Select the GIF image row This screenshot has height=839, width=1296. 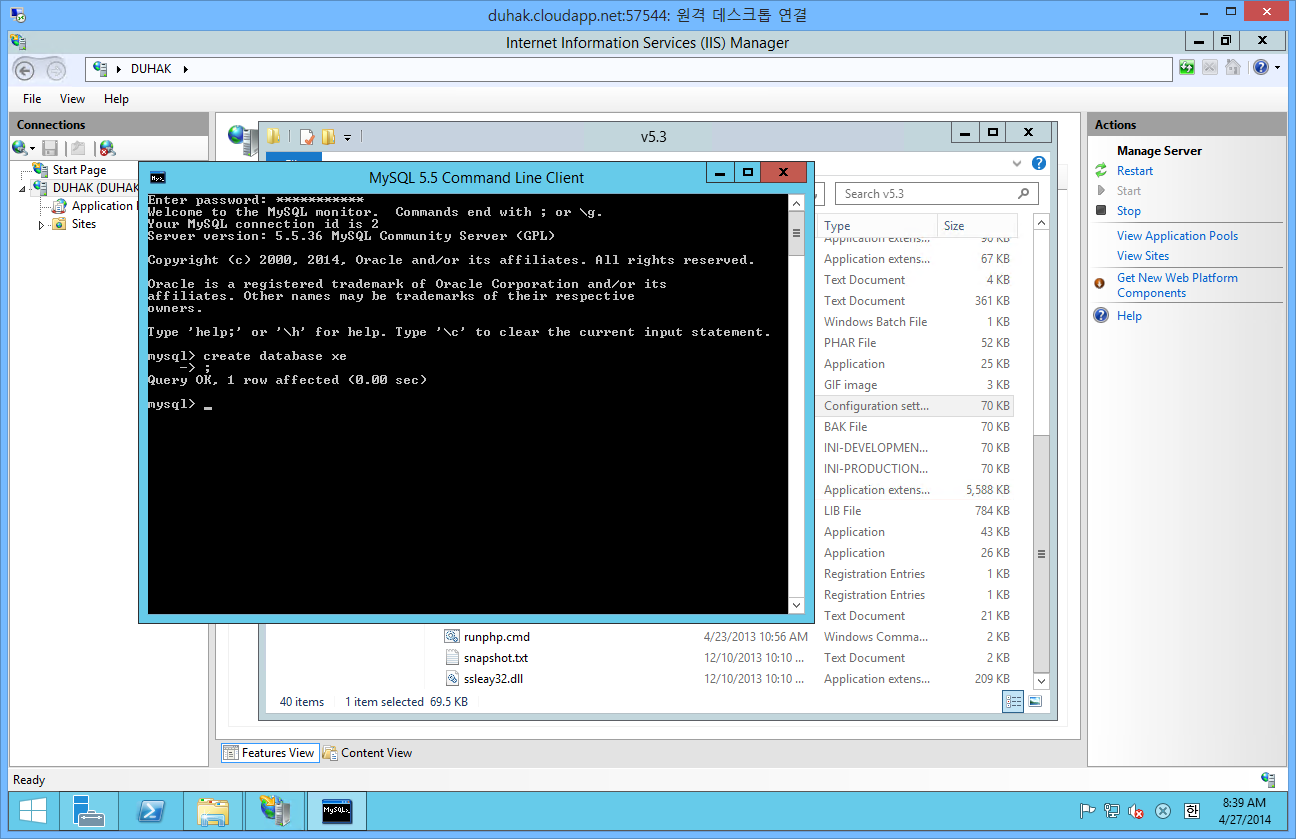tap(917, 385)
